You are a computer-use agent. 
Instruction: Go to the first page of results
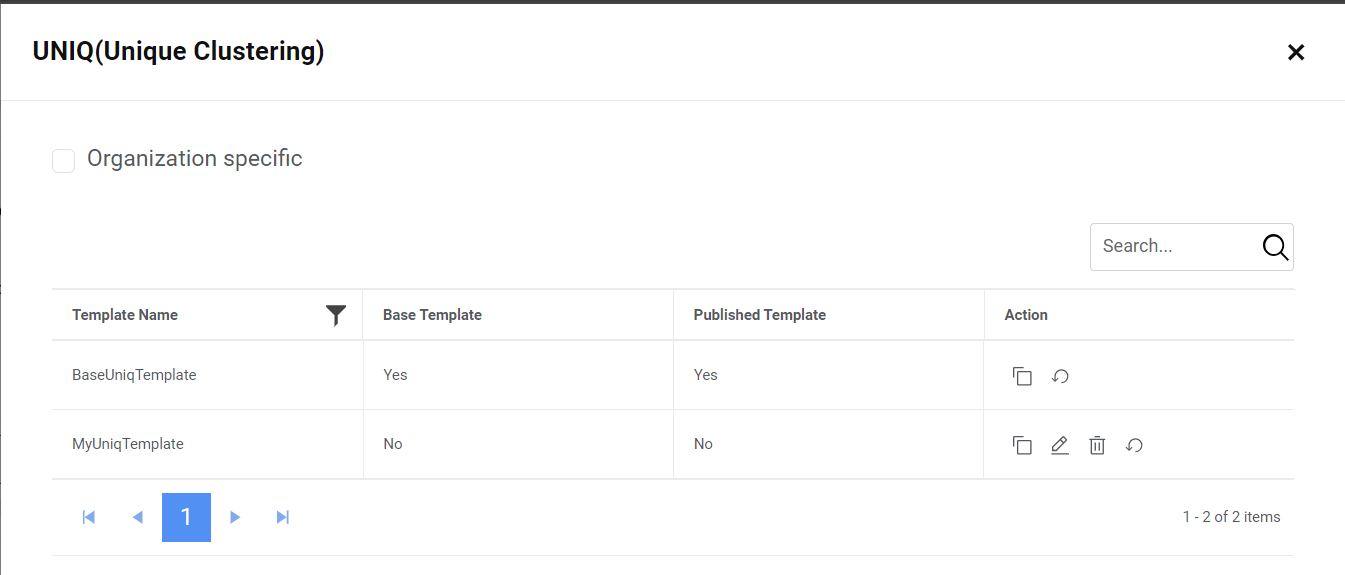tap(89, 517)
